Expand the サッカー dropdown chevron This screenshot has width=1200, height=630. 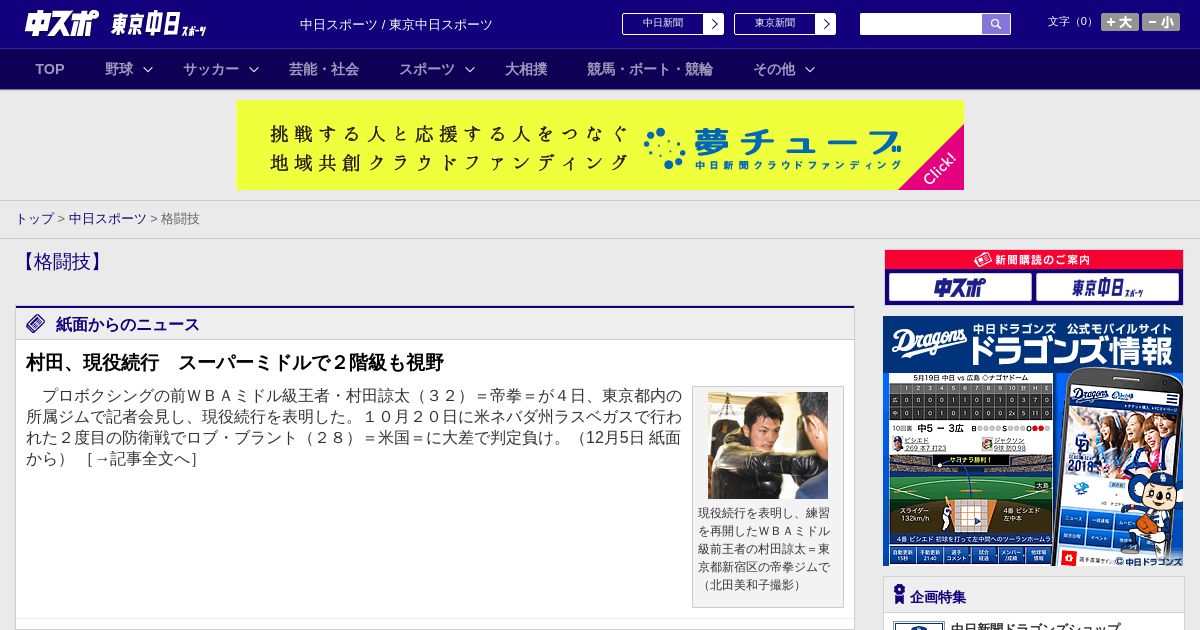point(254,69)
